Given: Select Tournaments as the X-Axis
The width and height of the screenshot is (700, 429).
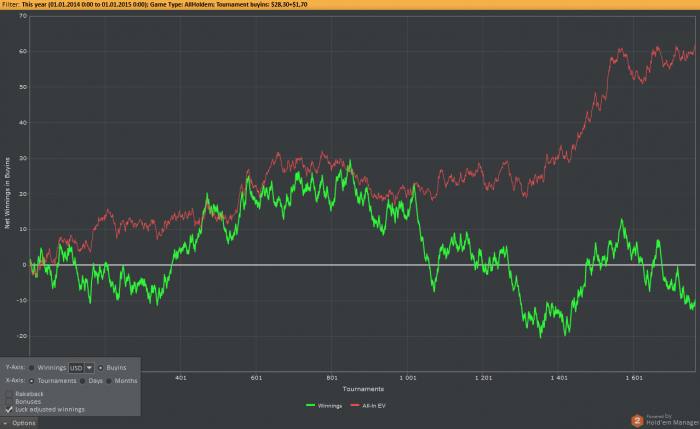Looking at the screenshot, I should point(32,381).
